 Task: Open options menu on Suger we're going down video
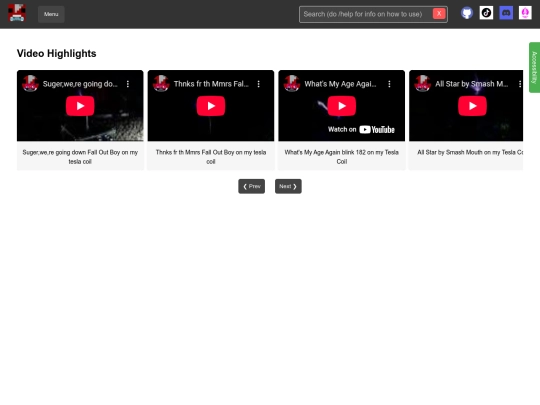point(128,84)
